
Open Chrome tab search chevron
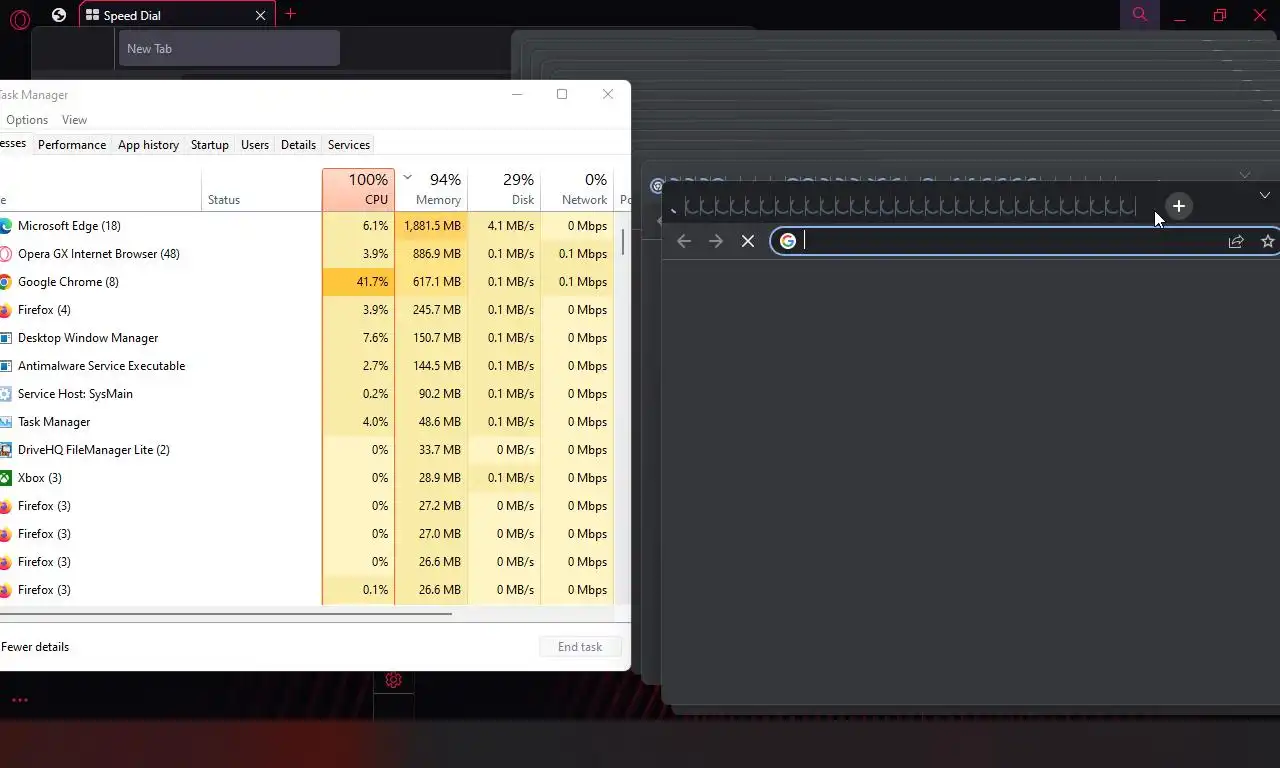[x=1265, y=195]
